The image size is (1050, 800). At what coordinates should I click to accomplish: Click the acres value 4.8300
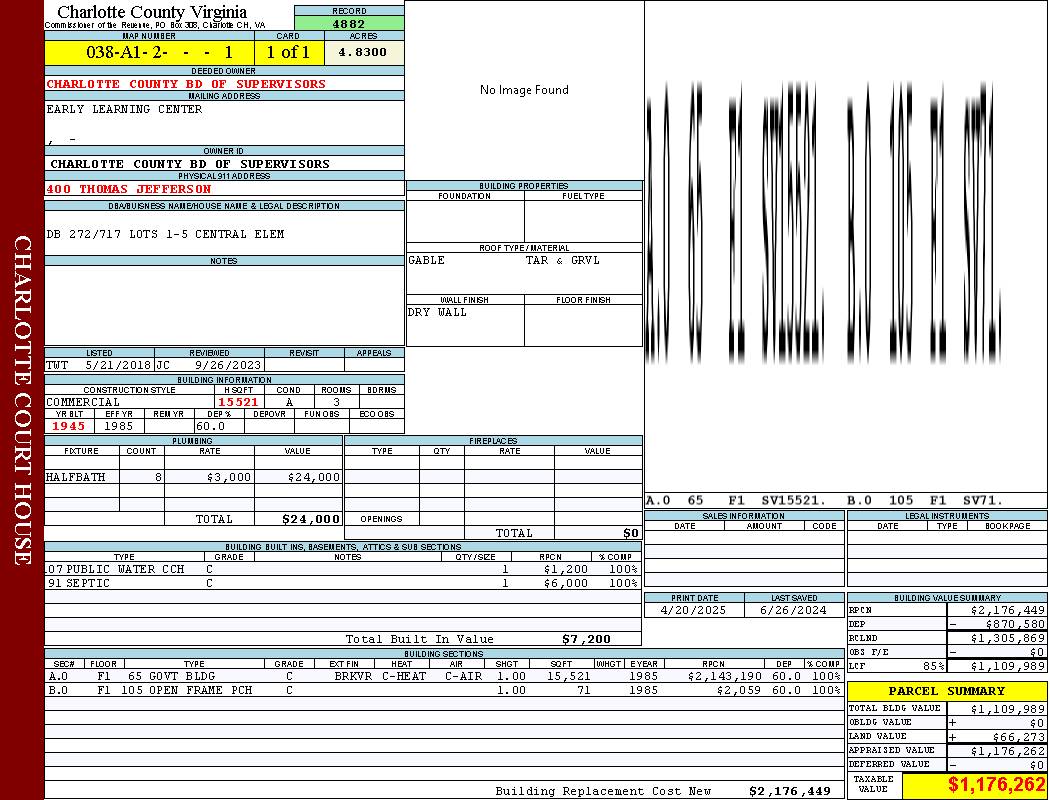[x=362, y=52]
